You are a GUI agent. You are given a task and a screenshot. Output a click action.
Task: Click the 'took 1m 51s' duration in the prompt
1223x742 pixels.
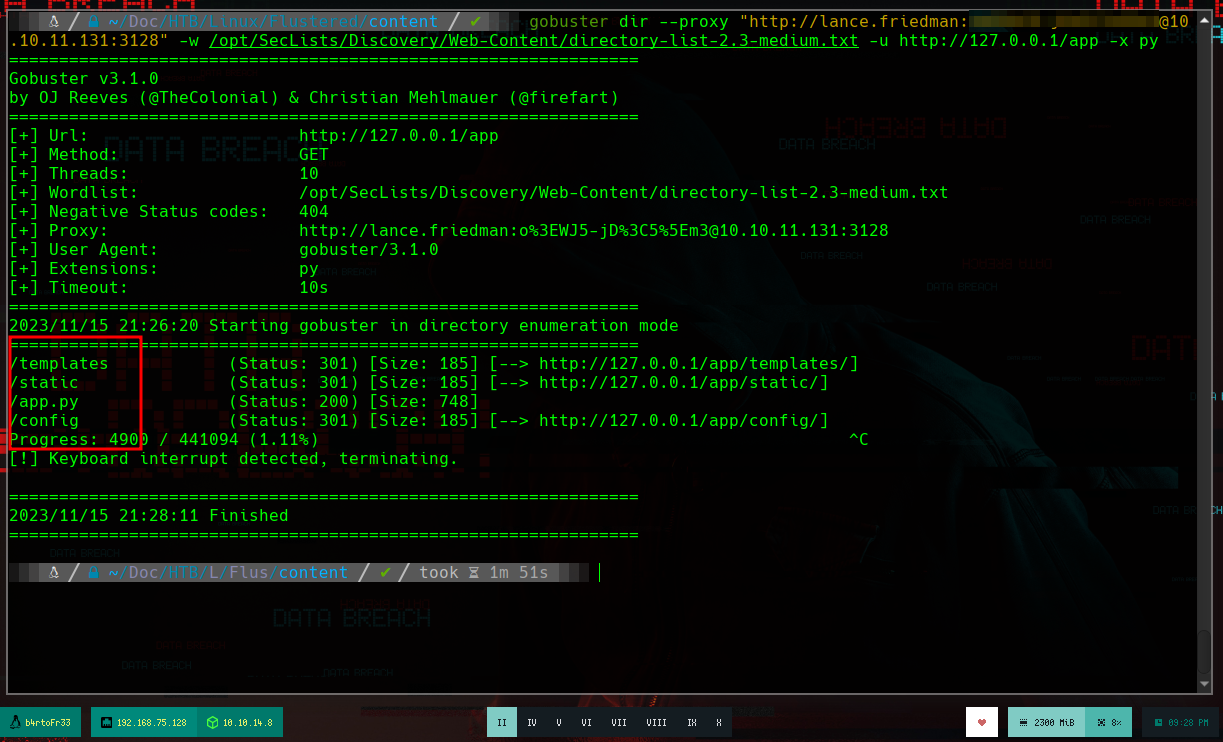pyautogui.click(x=483, y=573)
